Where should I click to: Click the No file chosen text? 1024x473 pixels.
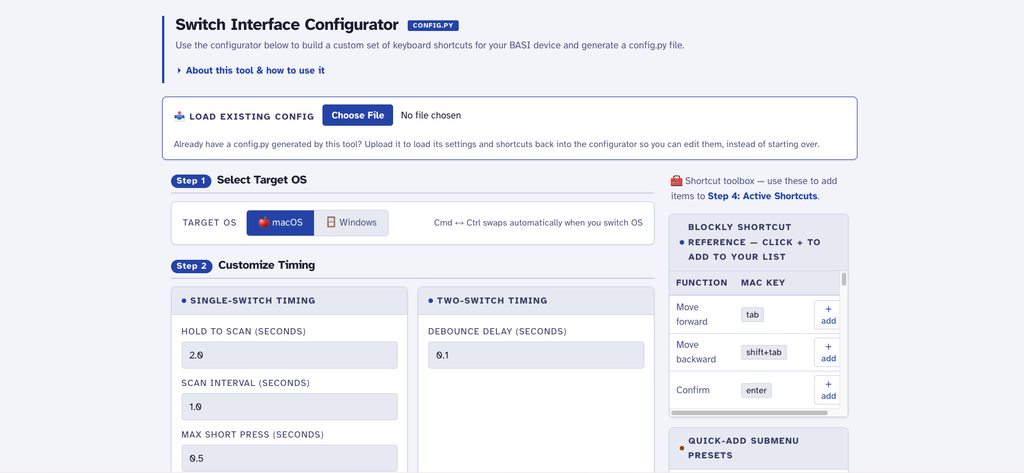(431, 116)
